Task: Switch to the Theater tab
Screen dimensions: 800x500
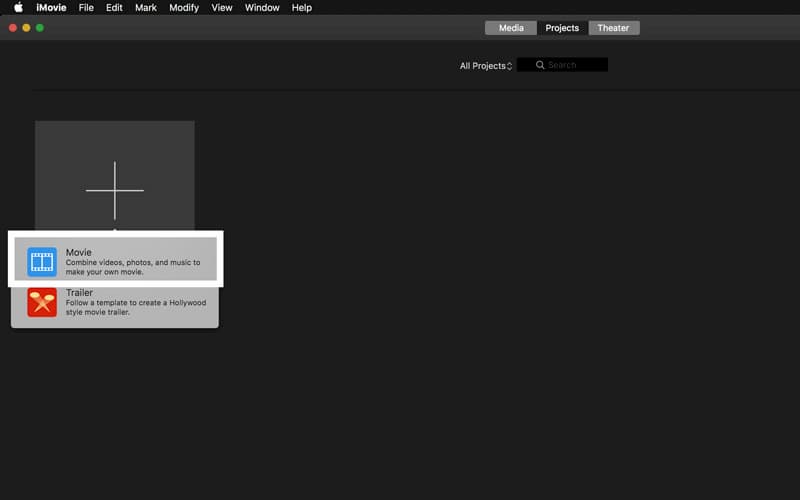Action: (614, 28)
